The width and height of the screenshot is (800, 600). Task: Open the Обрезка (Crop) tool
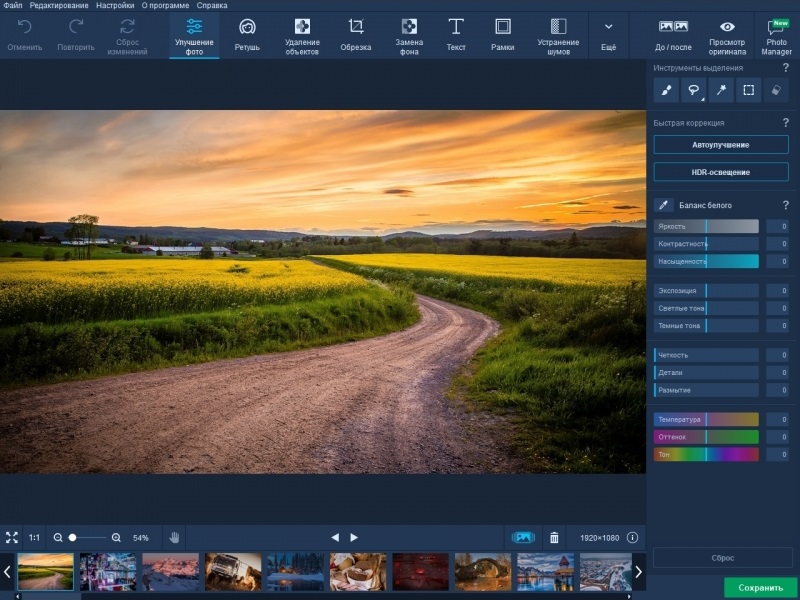coord(355,34)
